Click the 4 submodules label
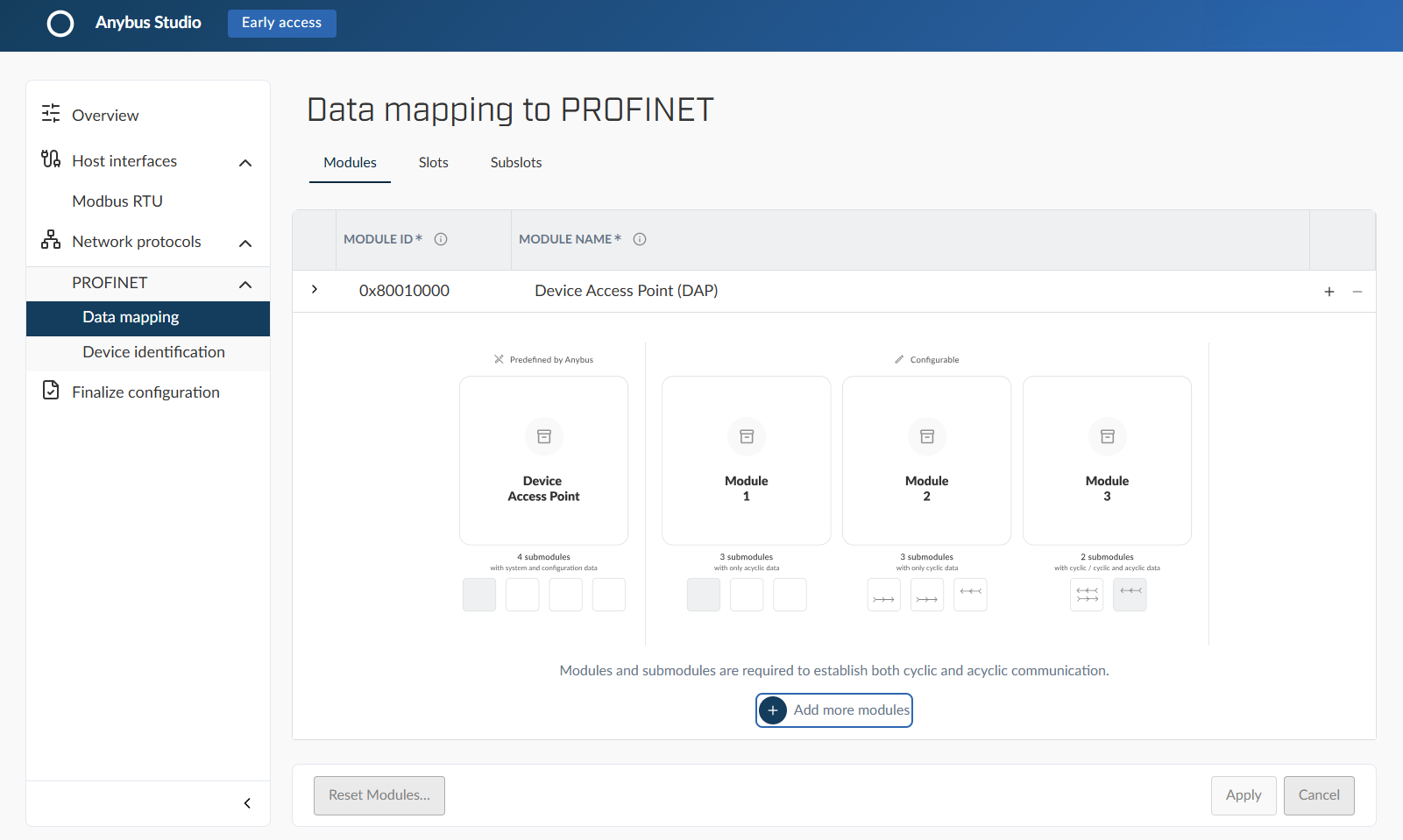The image size is (1403, 840). 544,557
